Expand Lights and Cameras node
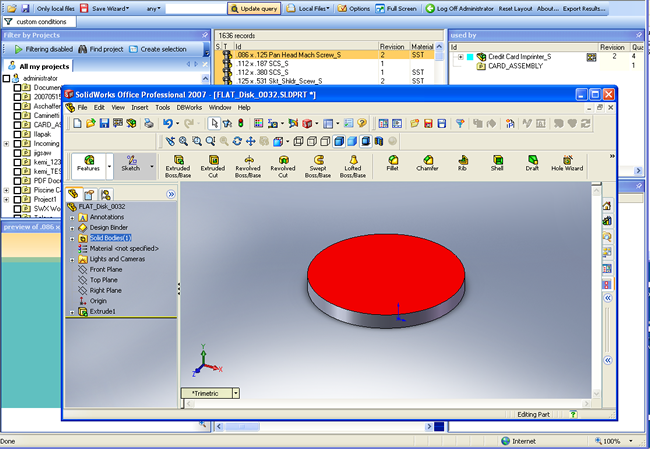Screen dimensions: 650x449 tap(72, 260)
